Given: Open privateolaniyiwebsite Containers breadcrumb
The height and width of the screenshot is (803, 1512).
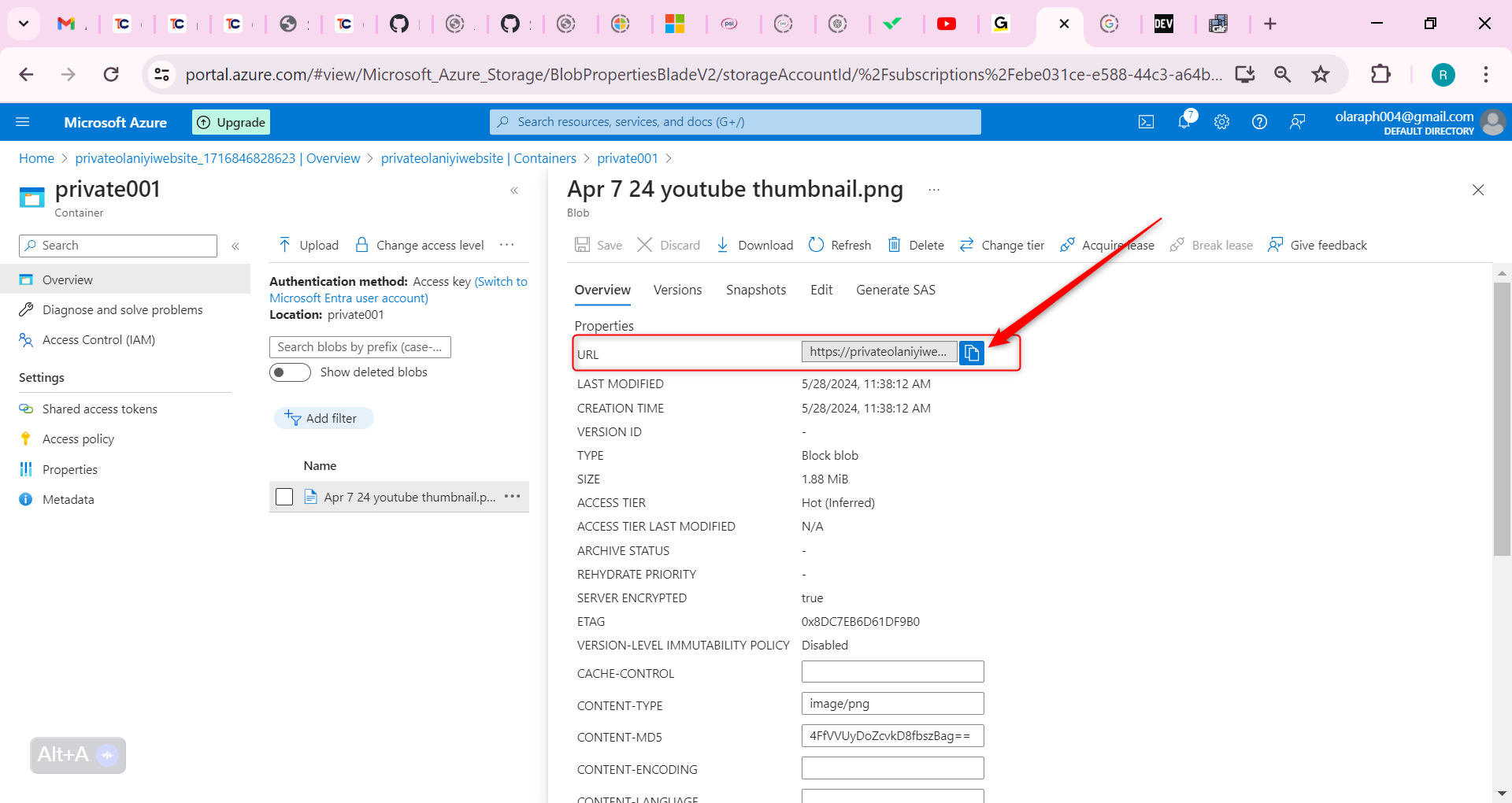Looking at the screenshot, I should [x=479, y=158].
